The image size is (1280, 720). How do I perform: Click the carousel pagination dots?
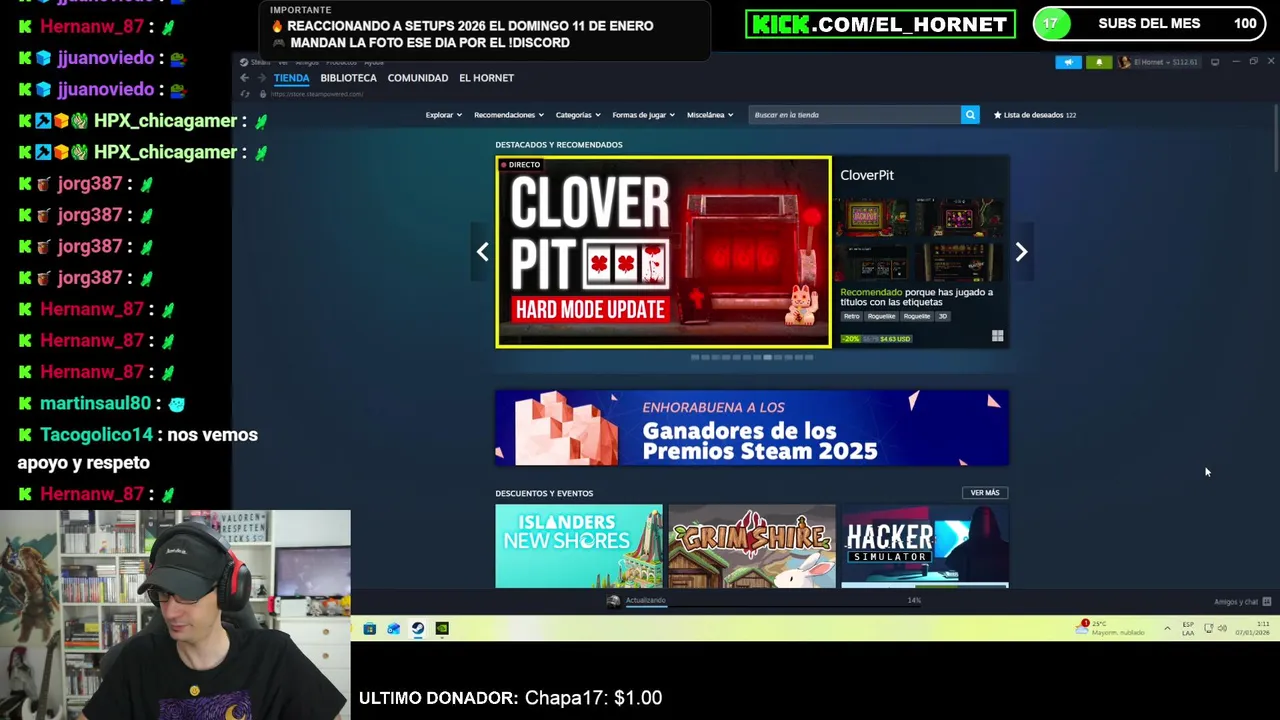tap(752, 357)
